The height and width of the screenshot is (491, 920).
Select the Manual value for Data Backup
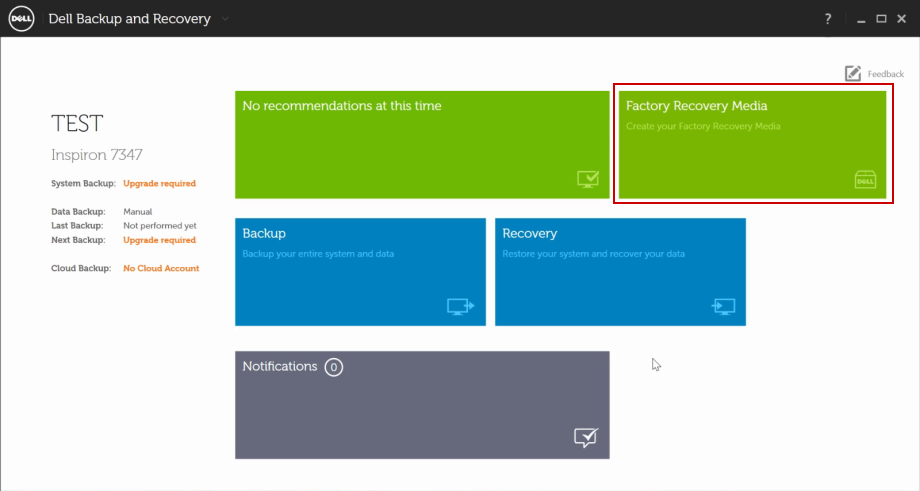coord(137,212)
